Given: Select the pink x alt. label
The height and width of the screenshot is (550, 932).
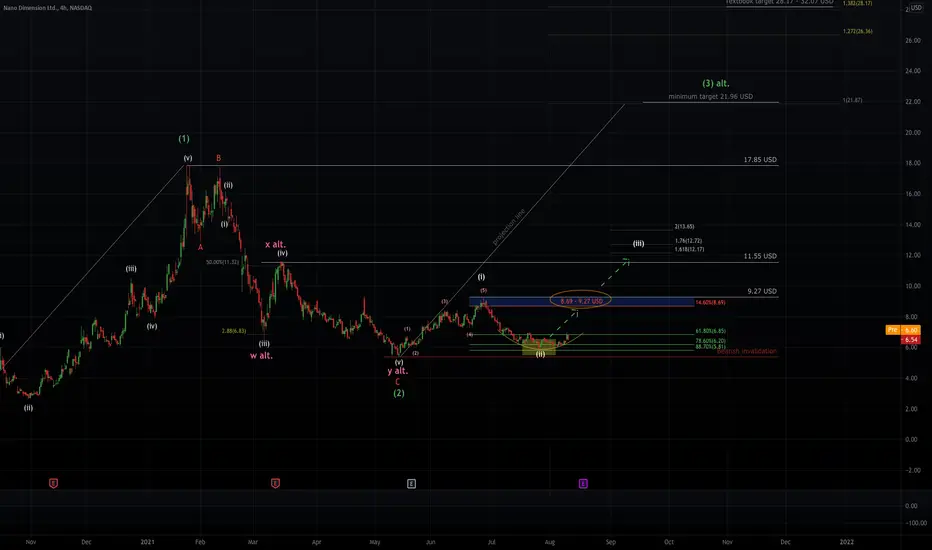Looking at the screenshot, I should [275, 244].
